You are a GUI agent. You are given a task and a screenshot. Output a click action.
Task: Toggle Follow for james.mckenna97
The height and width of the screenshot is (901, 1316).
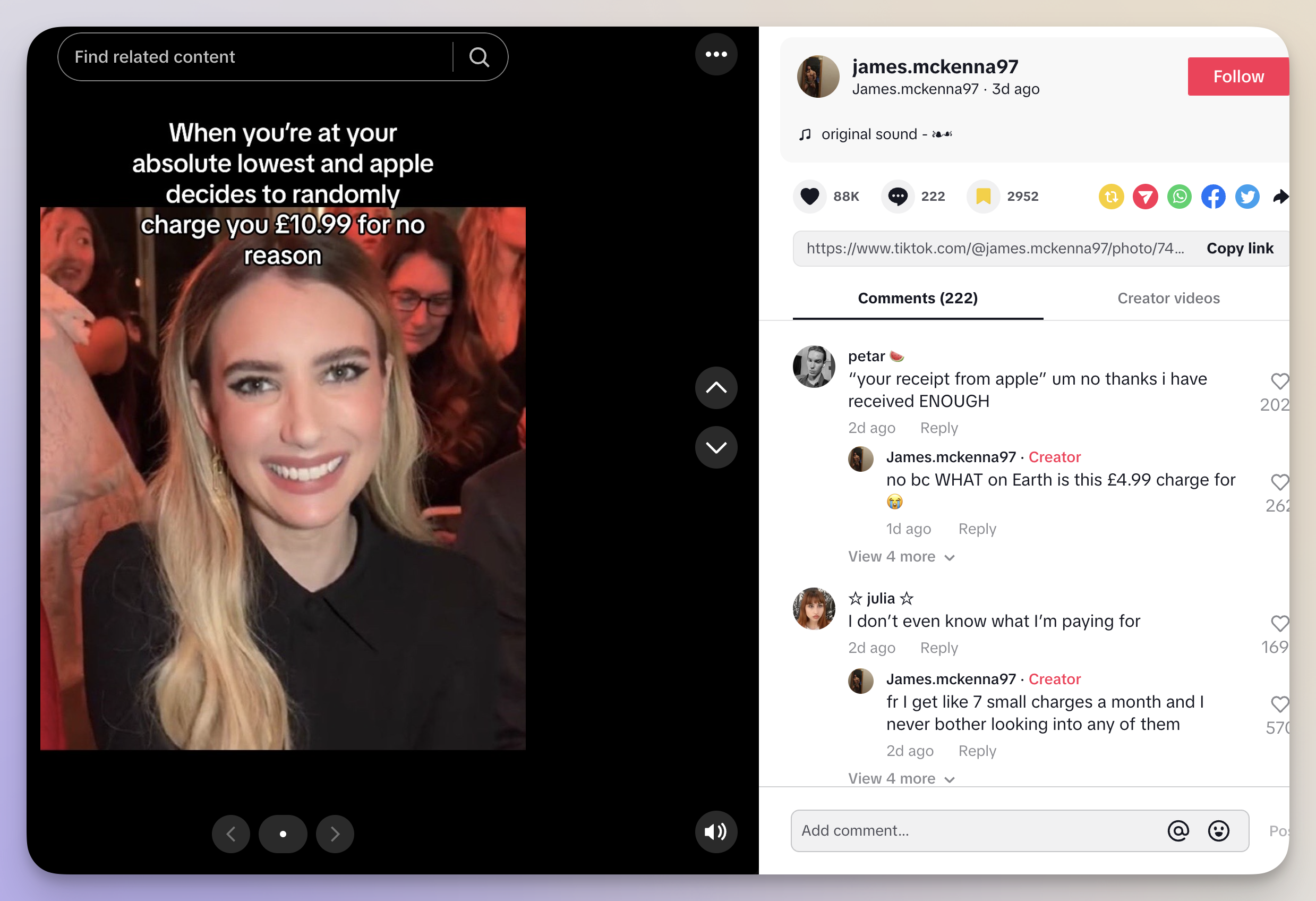click(1238, 76)
